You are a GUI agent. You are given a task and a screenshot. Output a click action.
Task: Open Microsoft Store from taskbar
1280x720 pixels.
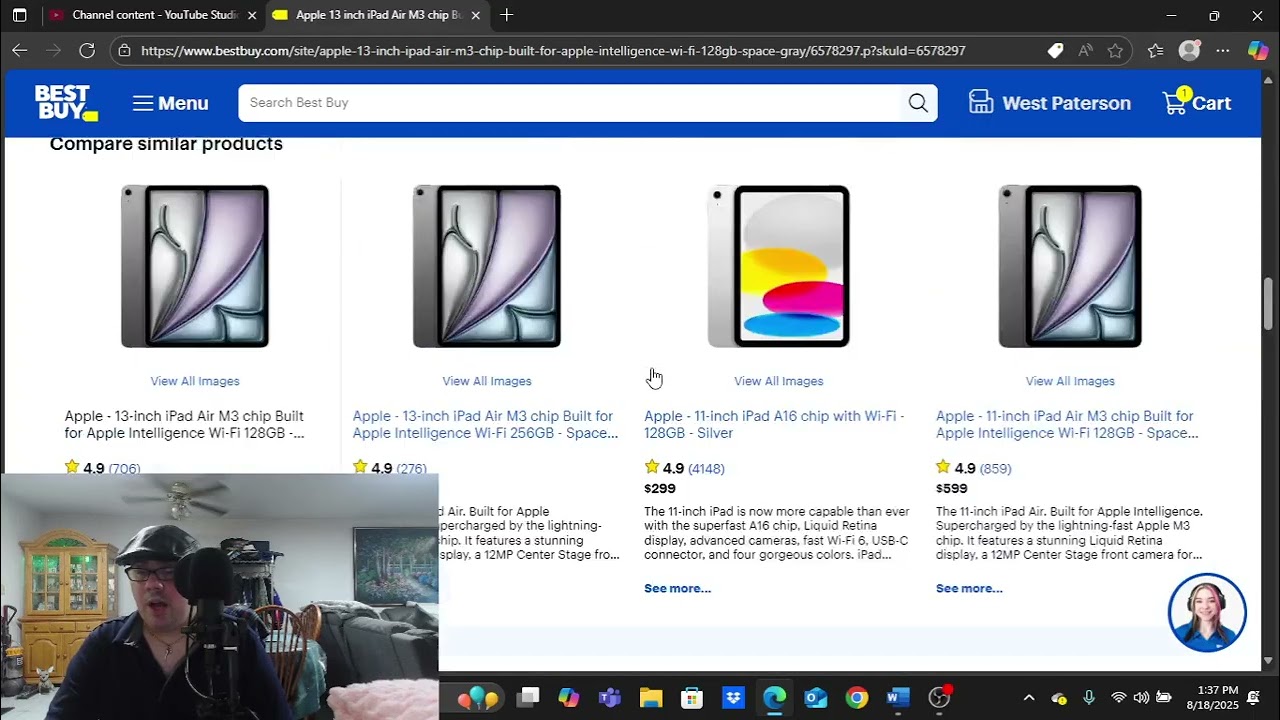[x=692, y=697]
